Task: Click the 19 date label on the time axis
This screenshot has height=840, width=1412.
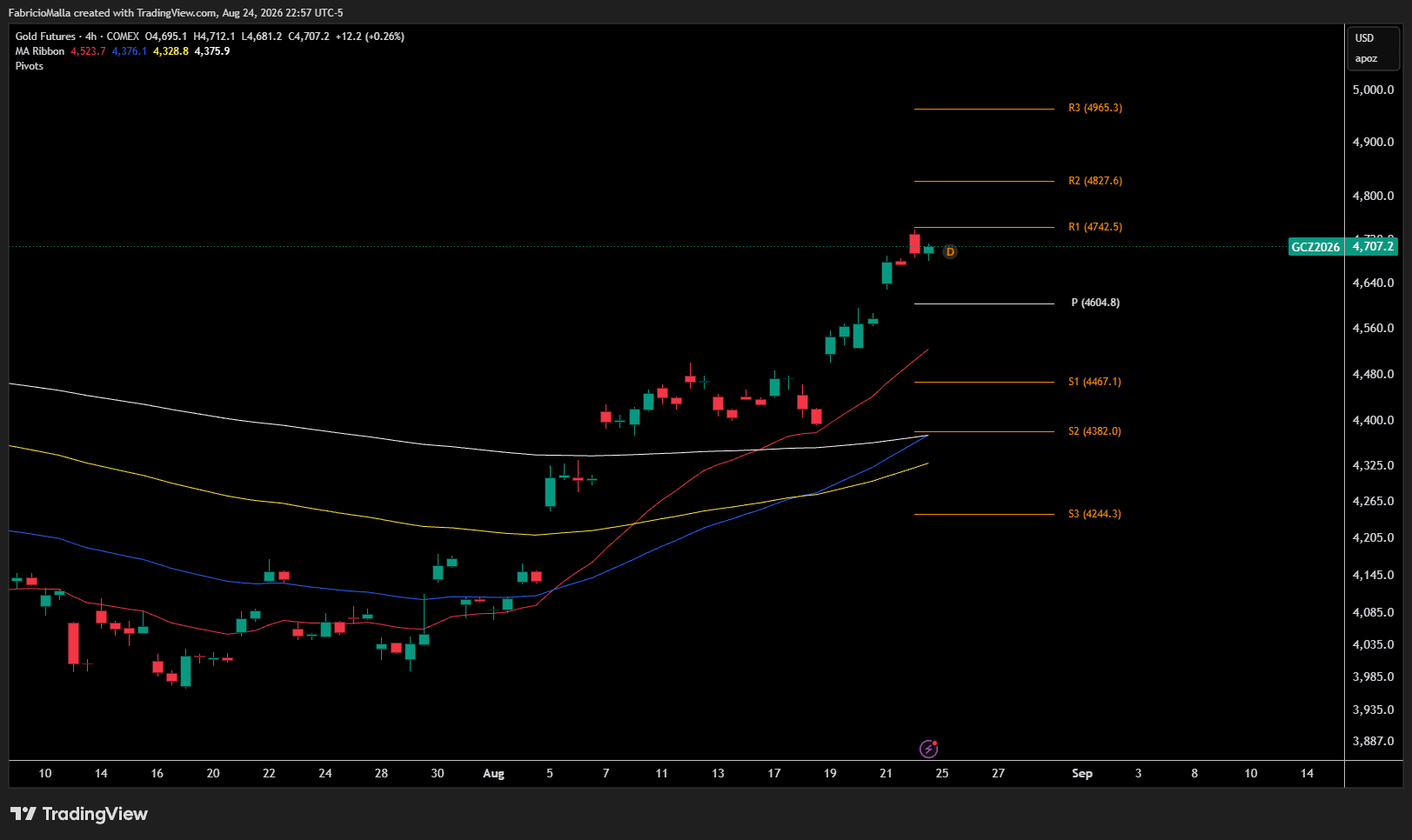Action: point(830,773)
